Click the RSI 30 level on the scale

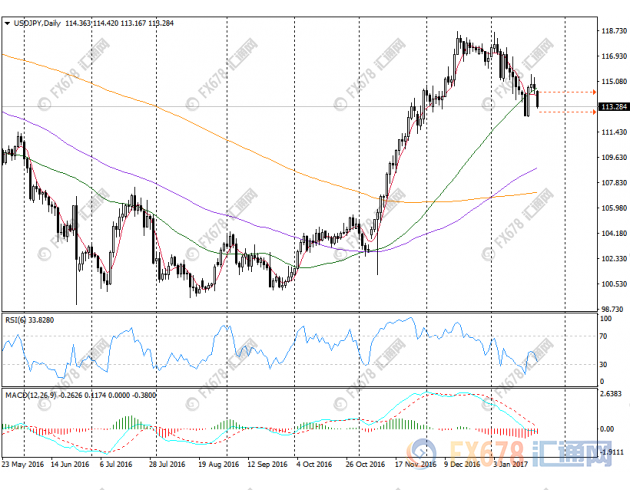pos(605,364)
